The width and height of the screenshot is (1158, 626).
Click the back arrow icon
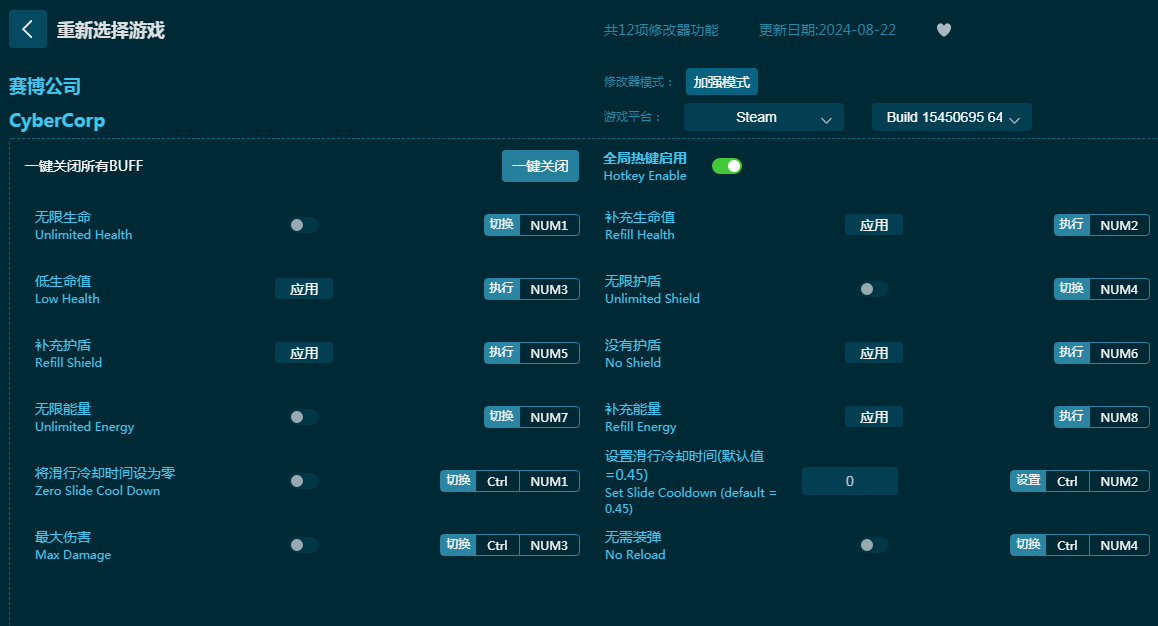pyautogui.click(x=28, y=30)
